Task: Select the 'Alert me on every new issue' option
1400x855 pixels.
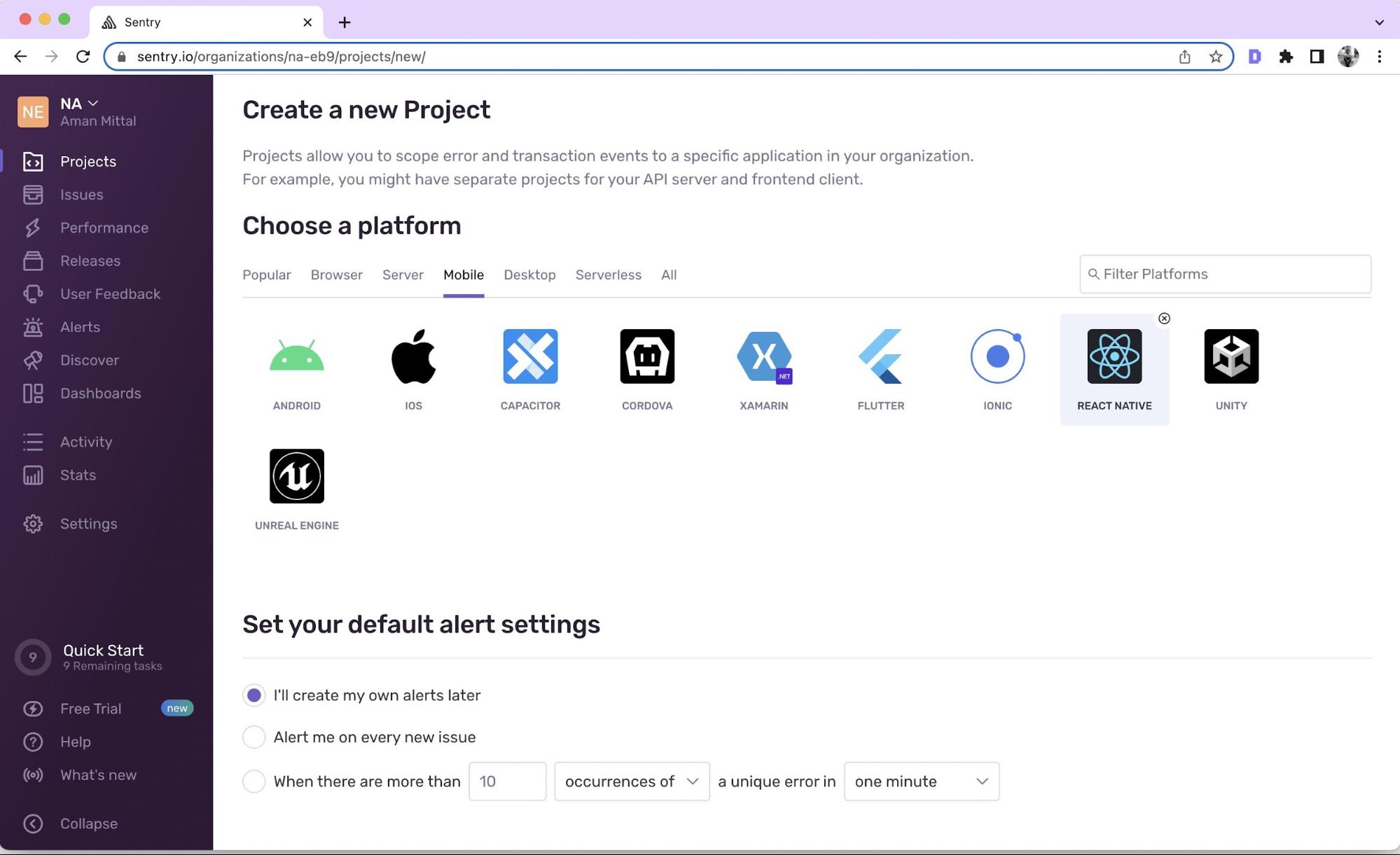Action: (x=254, y=737)
